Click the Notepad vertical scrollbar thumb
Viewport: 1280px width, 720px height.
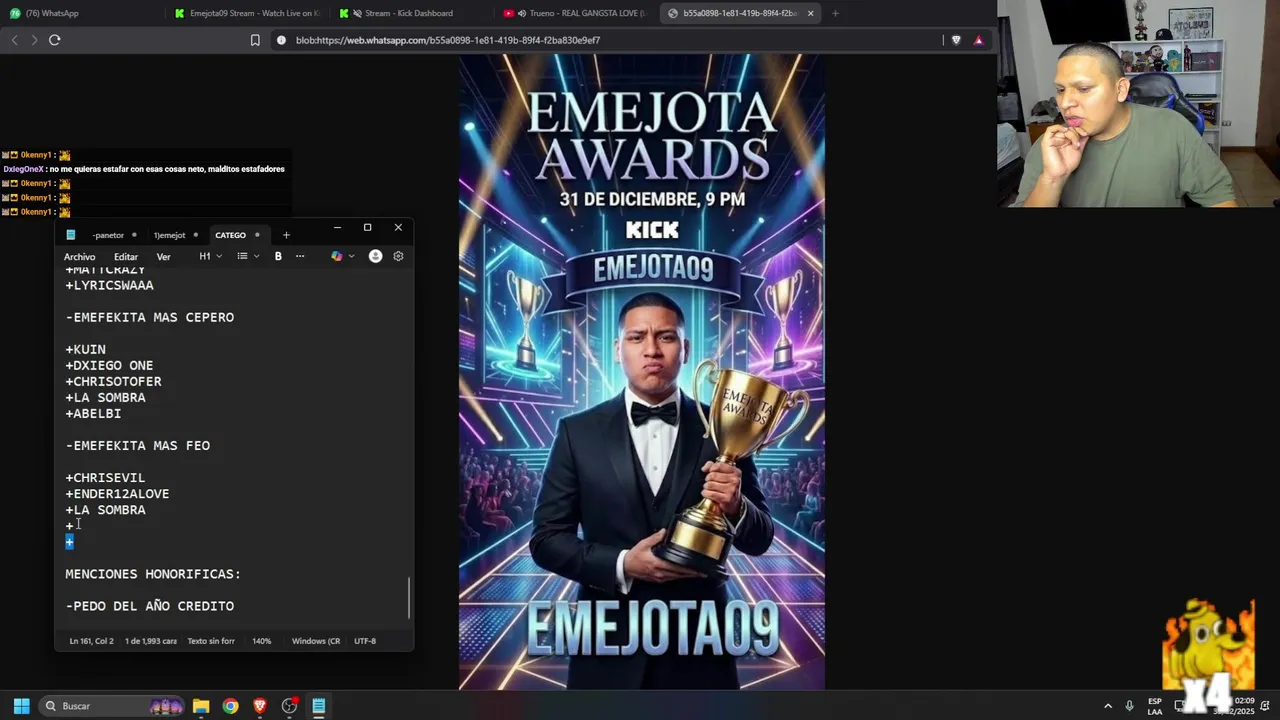409,598
